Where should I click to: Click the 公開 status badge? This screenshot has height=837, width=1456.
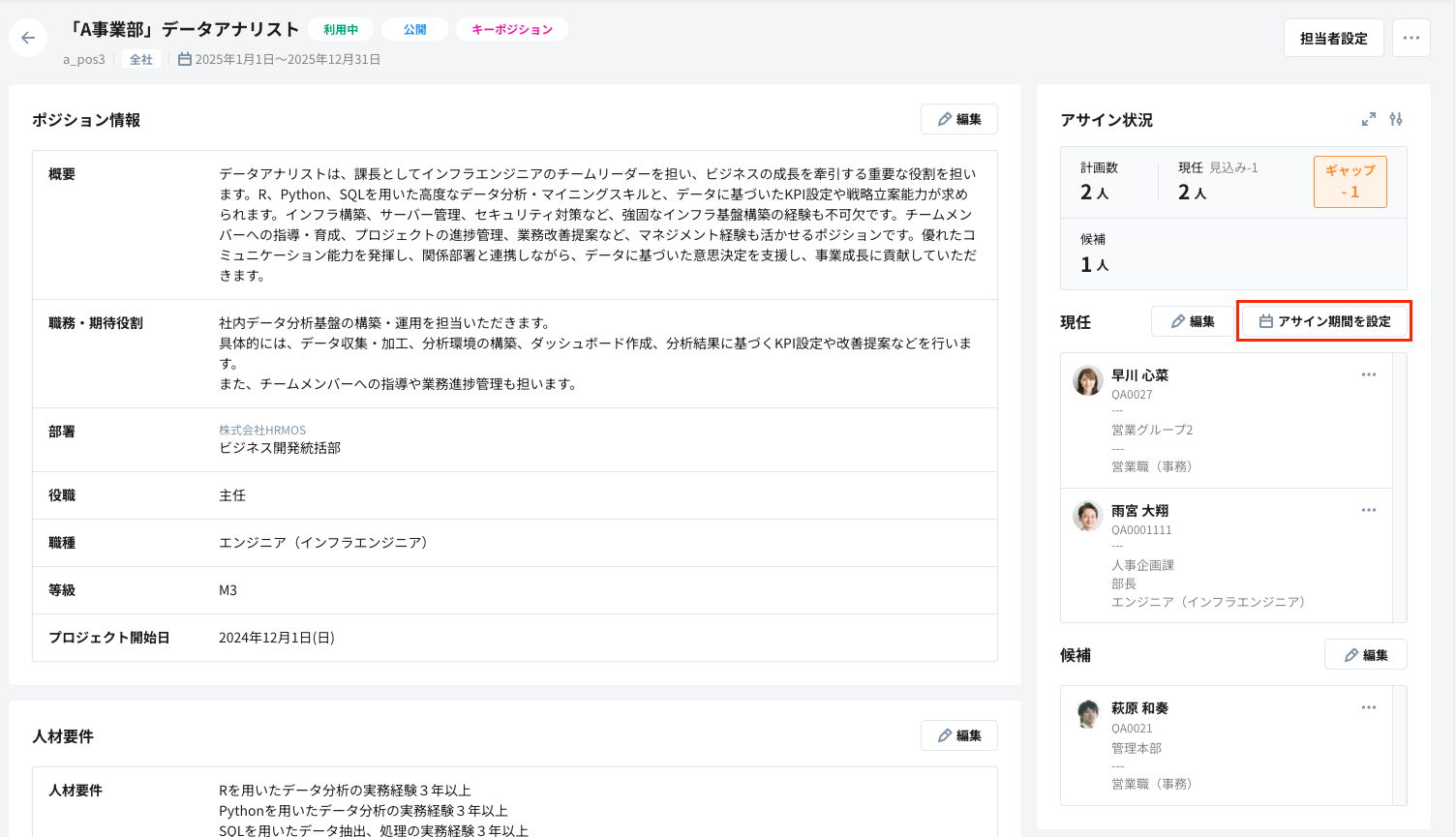pyautogui.click(x=414, y=28)
